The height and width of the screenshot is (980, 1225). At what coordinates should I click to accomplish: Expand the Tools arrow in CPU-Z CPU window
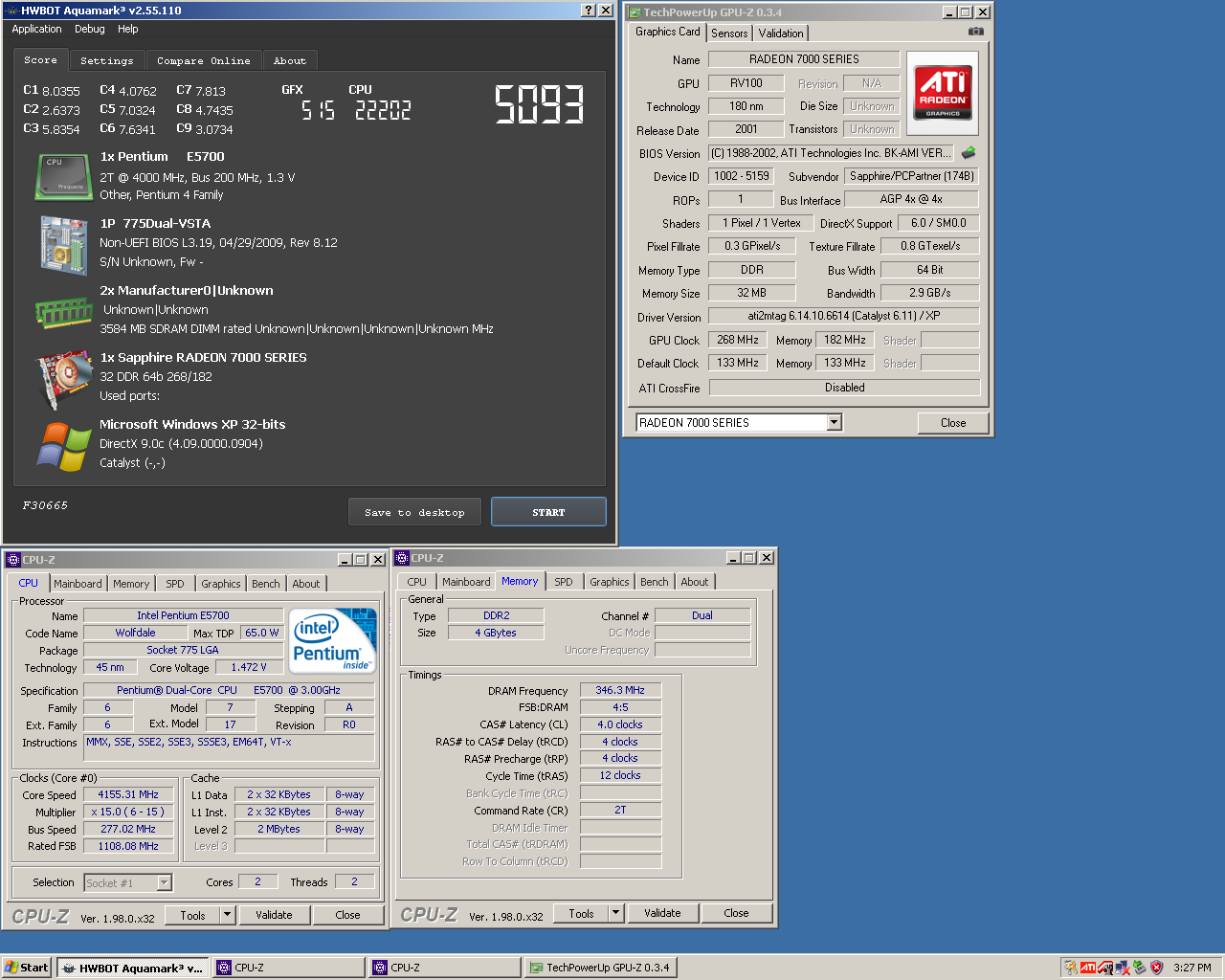[x=228, y=915]
